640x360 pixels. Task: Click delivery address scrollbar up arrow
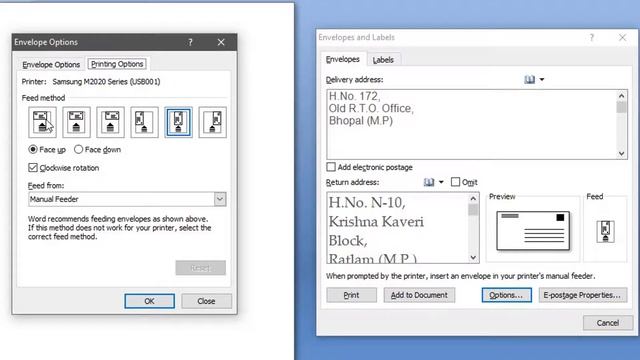coord(622,96)
